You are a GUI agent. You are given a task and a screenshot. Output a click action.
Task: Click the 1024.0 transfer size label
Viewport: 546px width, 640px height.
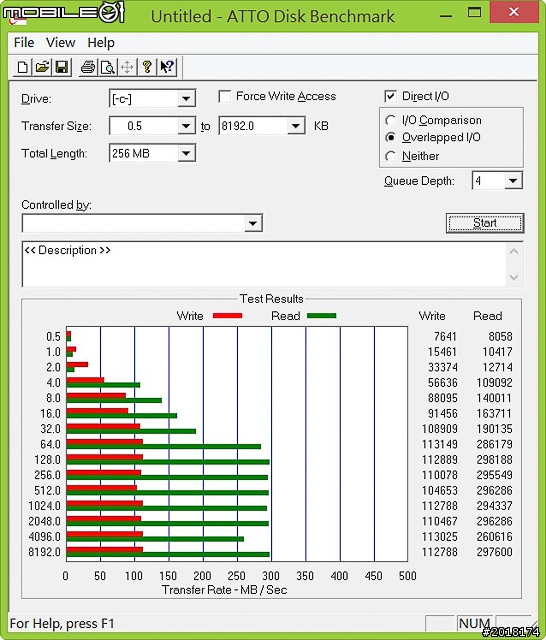pos(44,506)
